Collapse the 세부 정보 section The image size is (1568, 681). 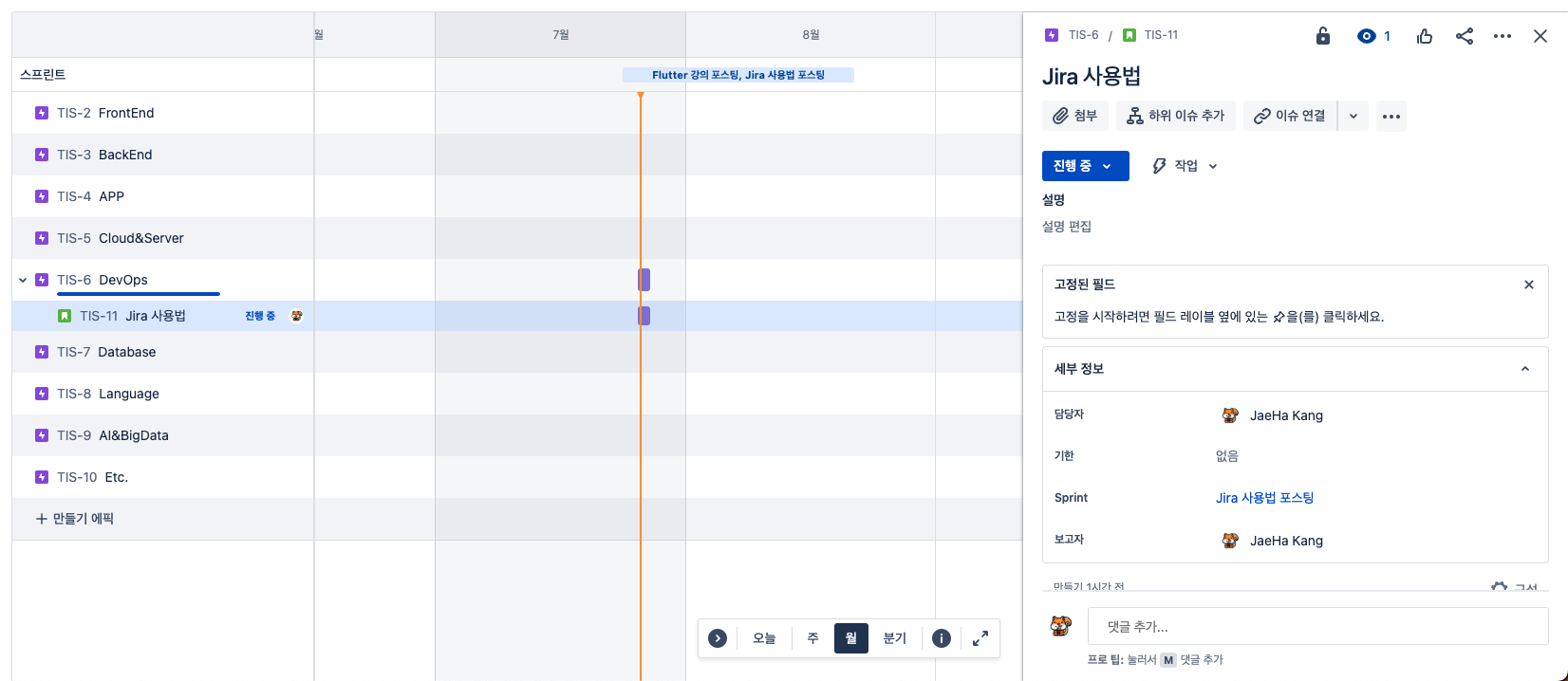1525,369
